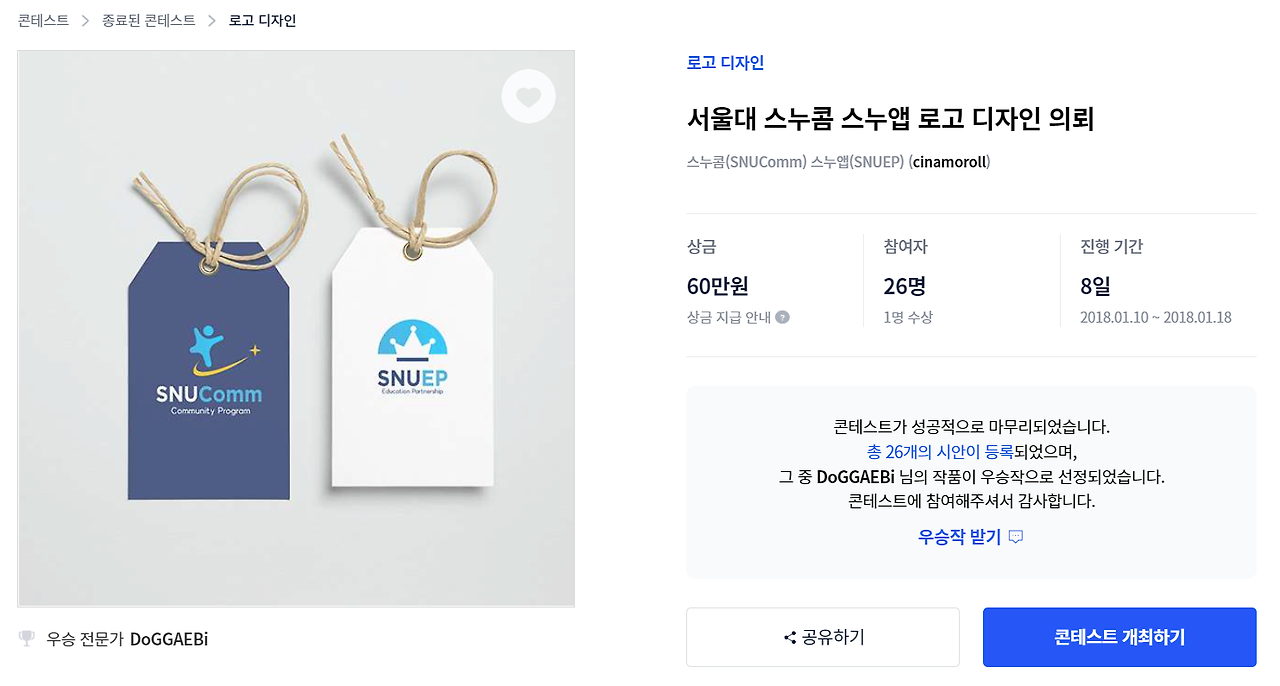The width and height of the screenshot is (1280, 686).
Task: Go to 종료된 콘테스트 breadcrumb
Action: [149, 20]
